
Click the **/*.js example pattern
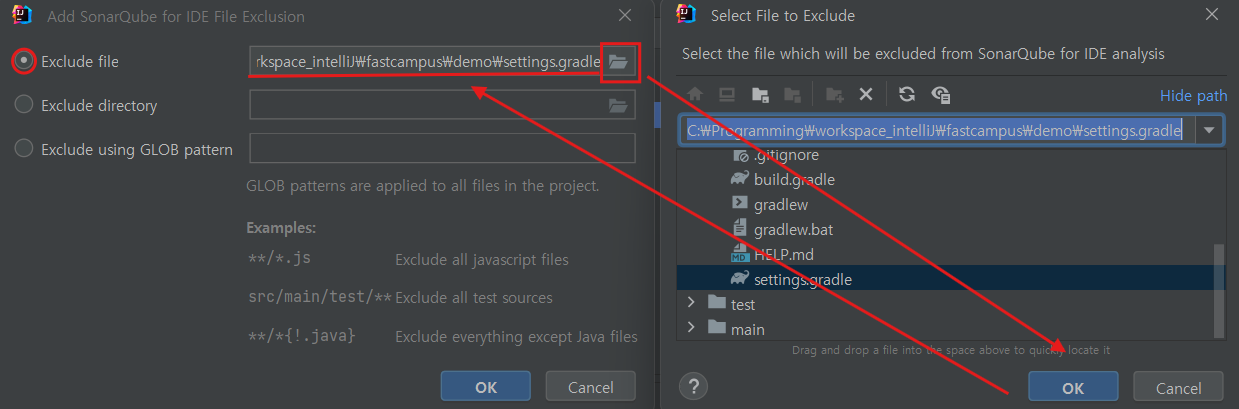pos(279,259)
